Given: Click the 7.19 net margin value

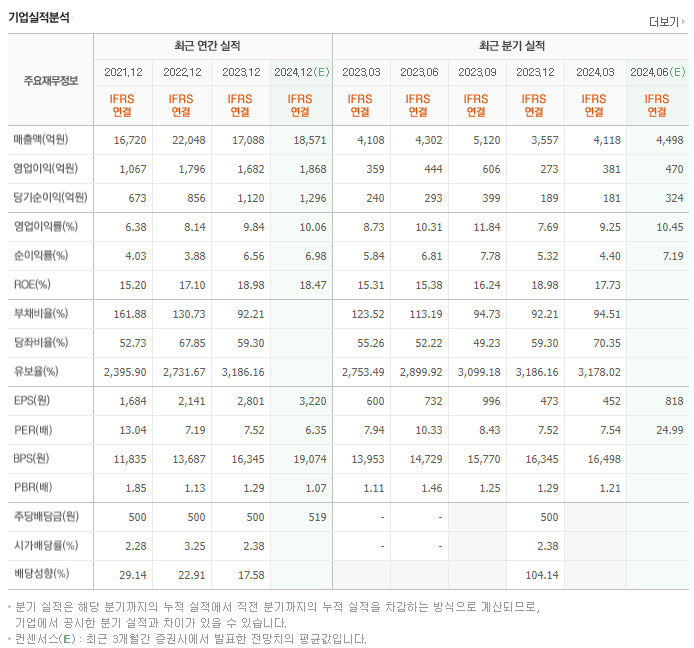Looking at the screenshot, I should [x=673, y=256].
